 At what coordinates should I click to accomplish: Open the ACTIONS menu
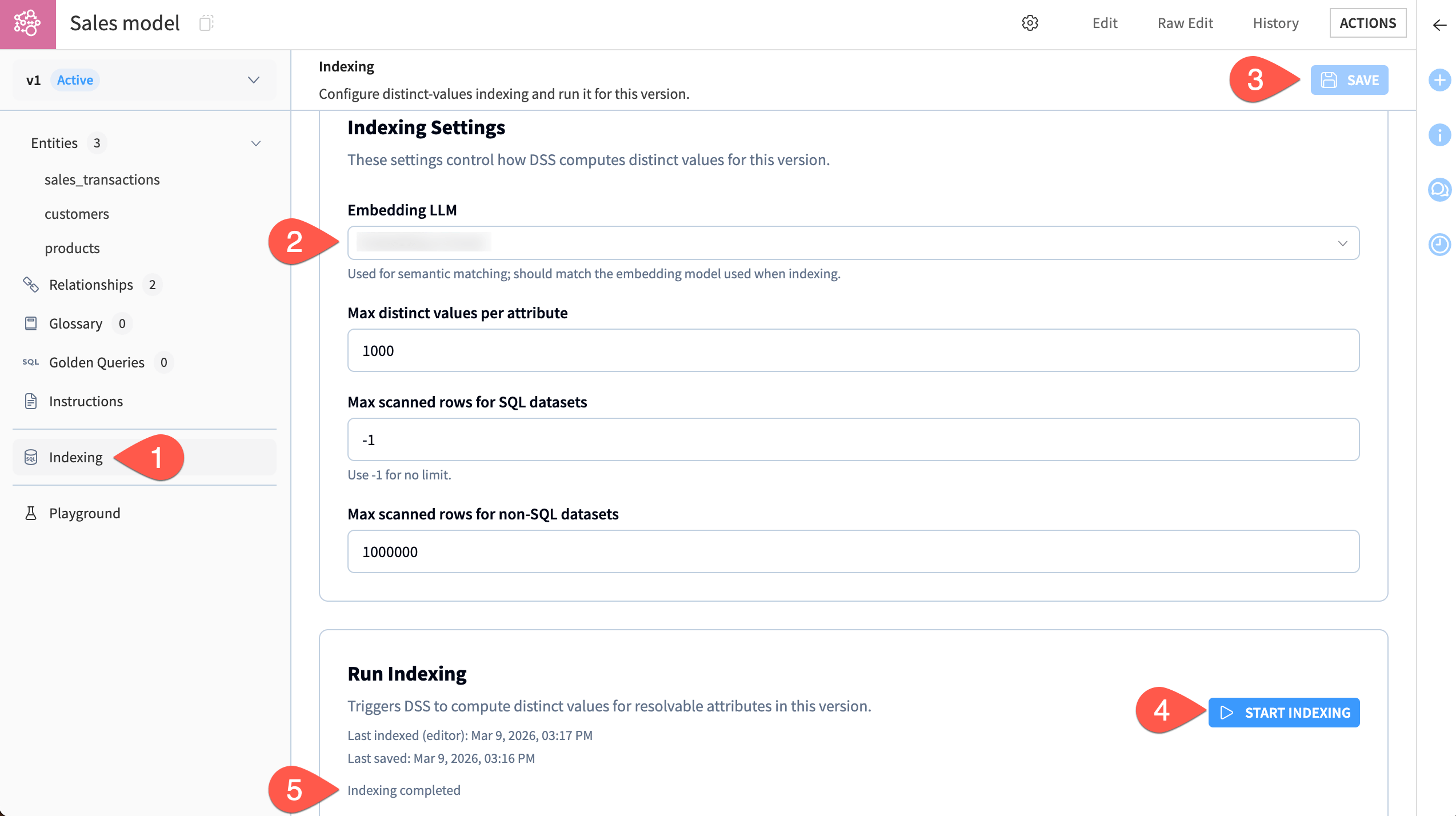pyautogui.click(x=1368, y=23)
